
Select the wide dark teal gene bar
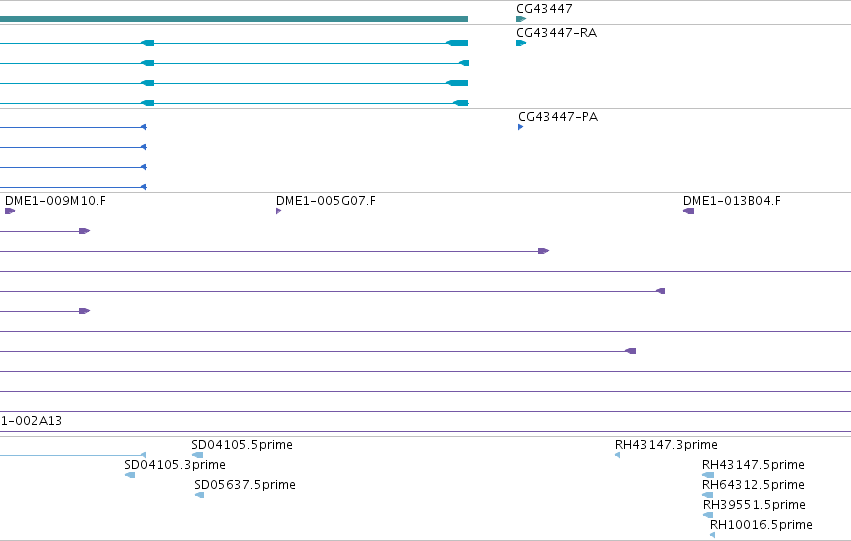234,19
